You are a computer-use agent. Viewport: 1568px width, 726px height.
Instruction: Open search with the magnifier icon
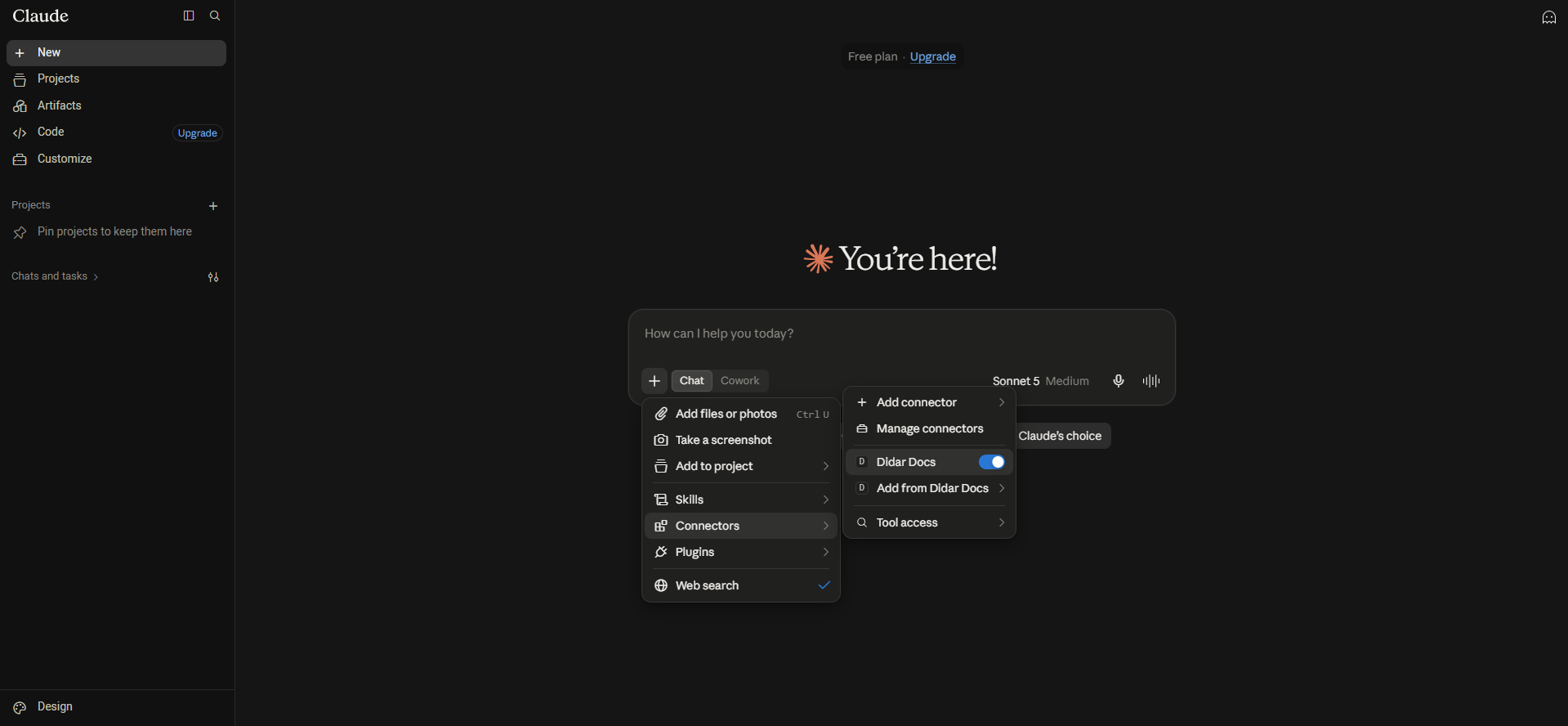click(x=215, y=16)
